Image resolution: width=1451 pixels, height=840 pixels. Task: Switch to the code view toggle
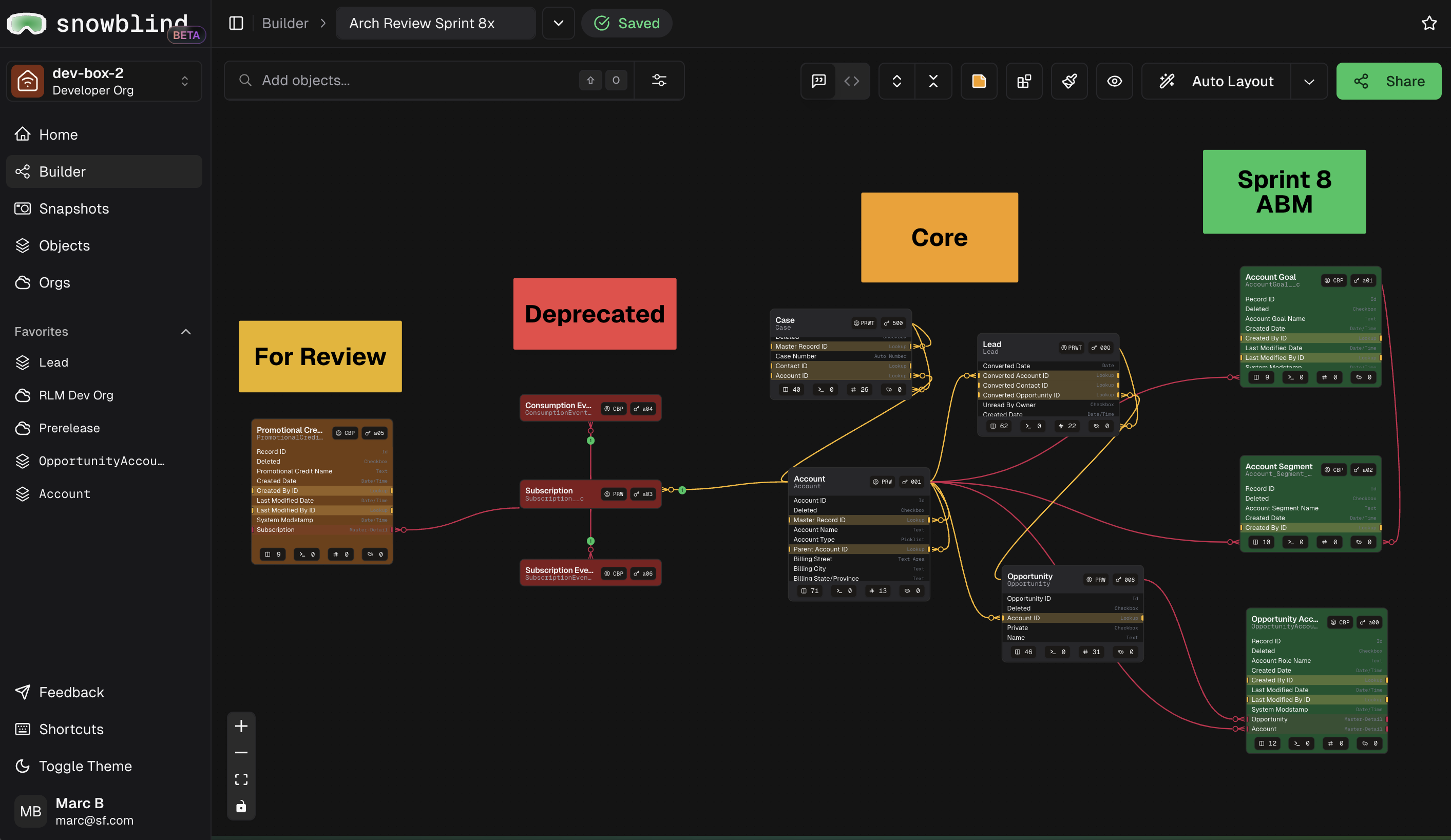click(852, 81)
